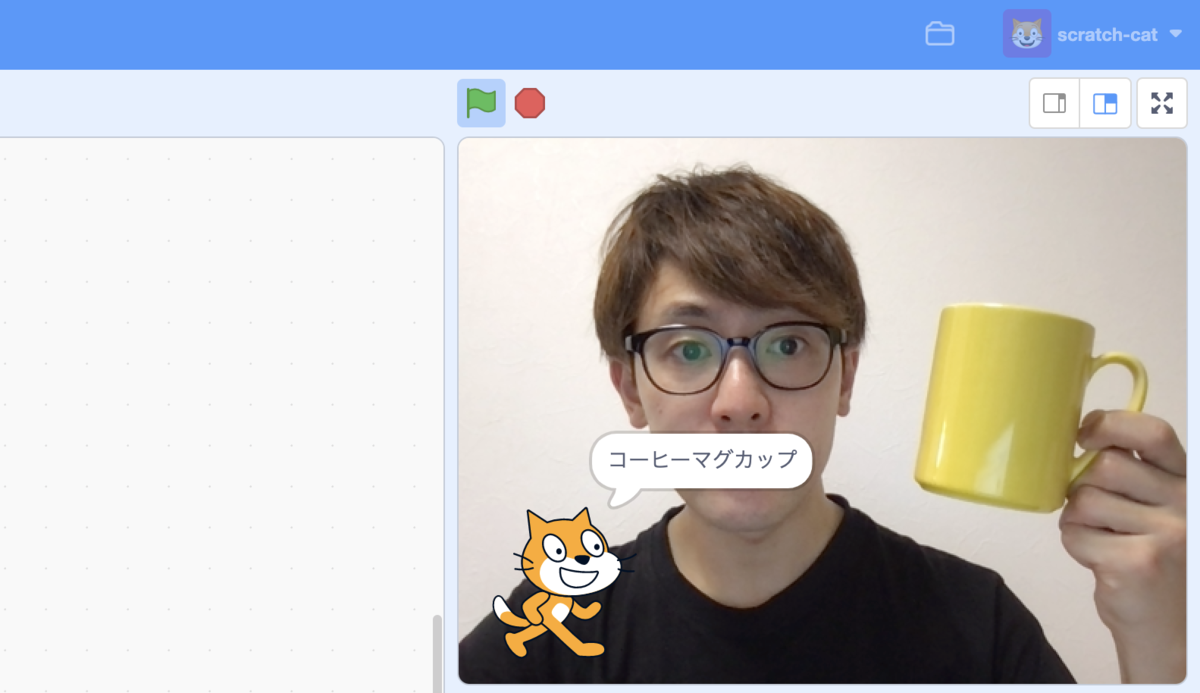The image size is (1200, 693).
Task: Switch to small stage layout
Action: pyautogui.click(x=1055, y=103)
